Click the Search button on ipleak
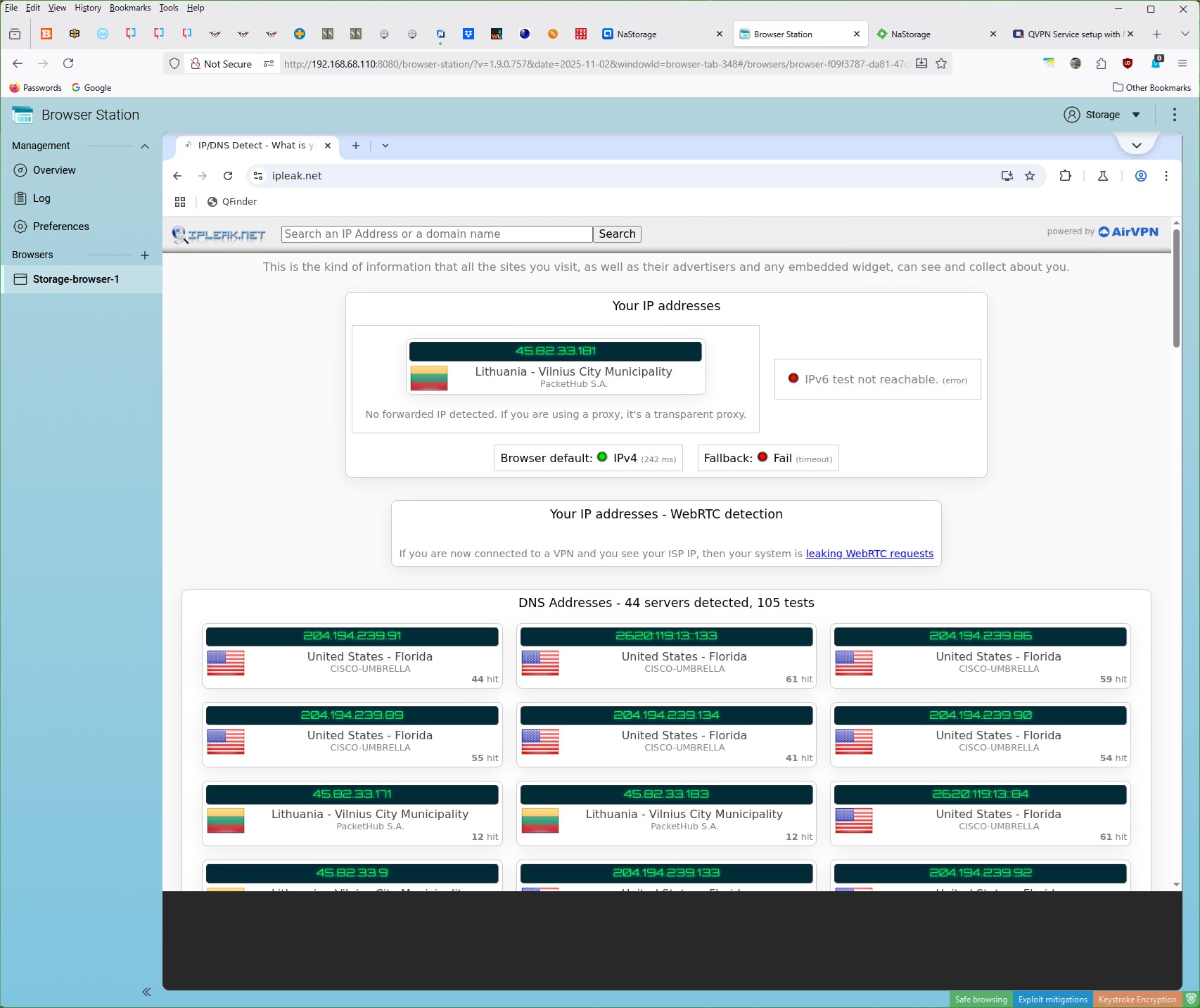This screenshot has height=1008, width=1200. click(x=617, y=234)
